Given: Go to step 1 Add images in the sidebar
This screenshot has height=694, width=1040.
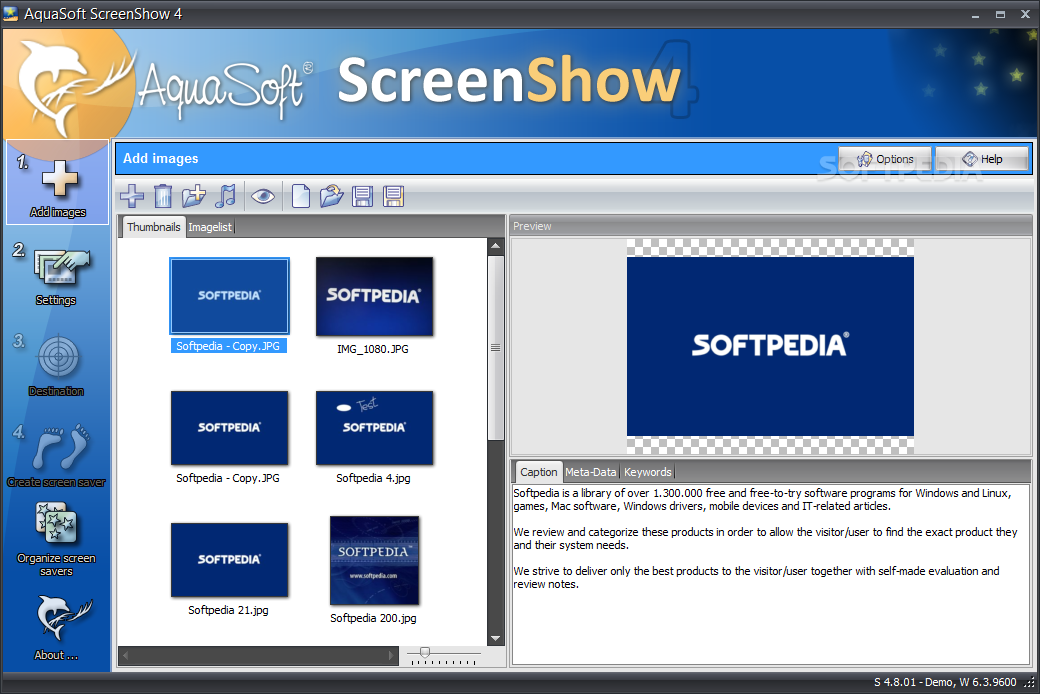Looking at the screenshot, I should click(58, 183).
